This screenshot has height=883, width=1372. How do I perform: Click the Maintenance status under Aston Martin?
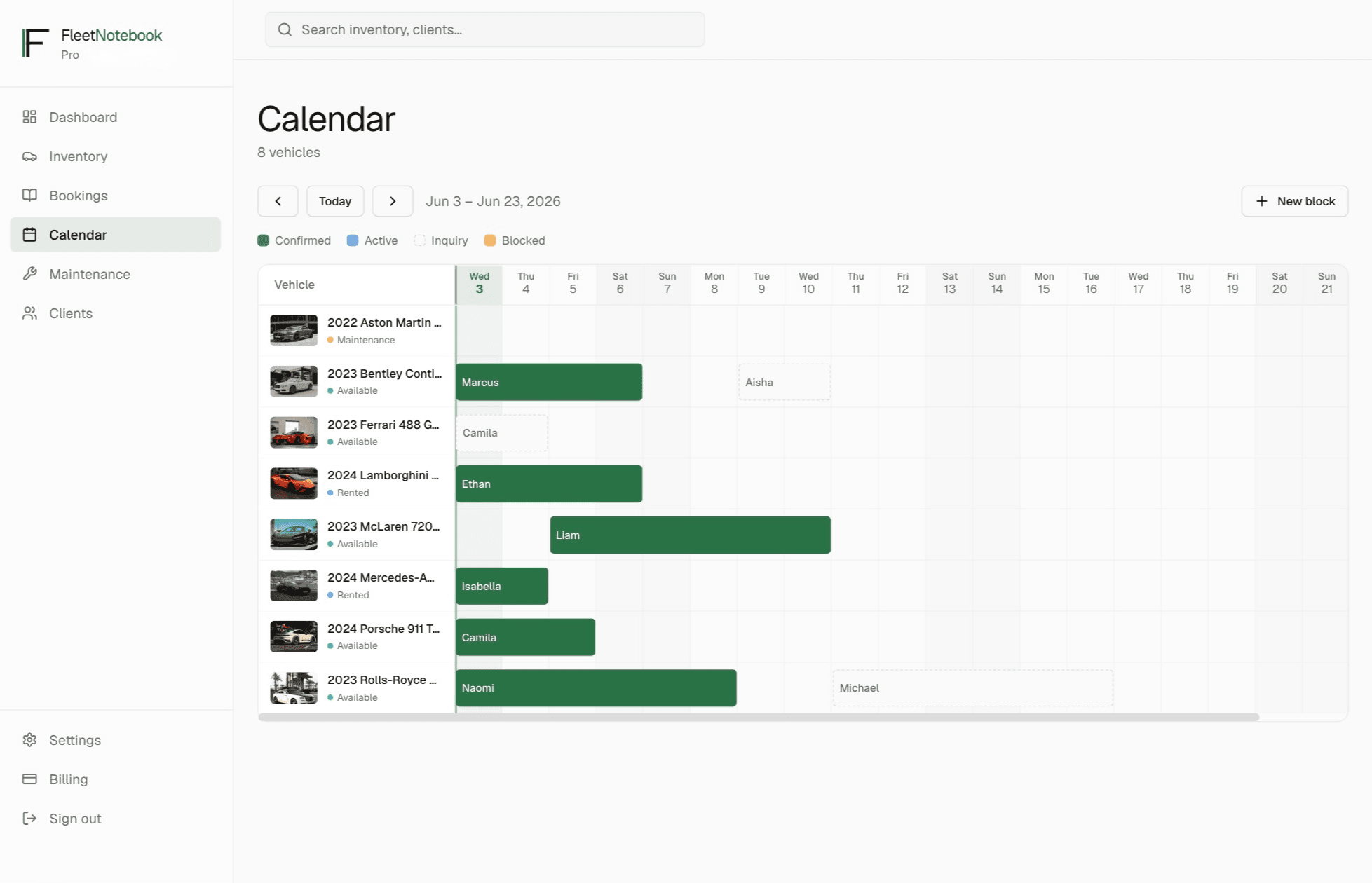[x=361, y=340]
